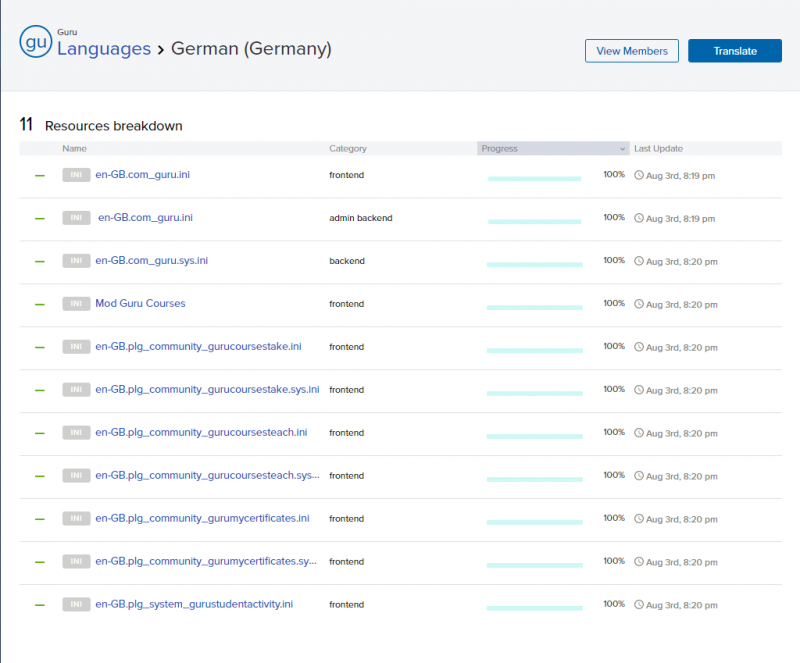Click the clock icon for en-GB.plg_community_gurumycertificates.ini
This screenshot has height=663, width=800.
click(639, 518)
